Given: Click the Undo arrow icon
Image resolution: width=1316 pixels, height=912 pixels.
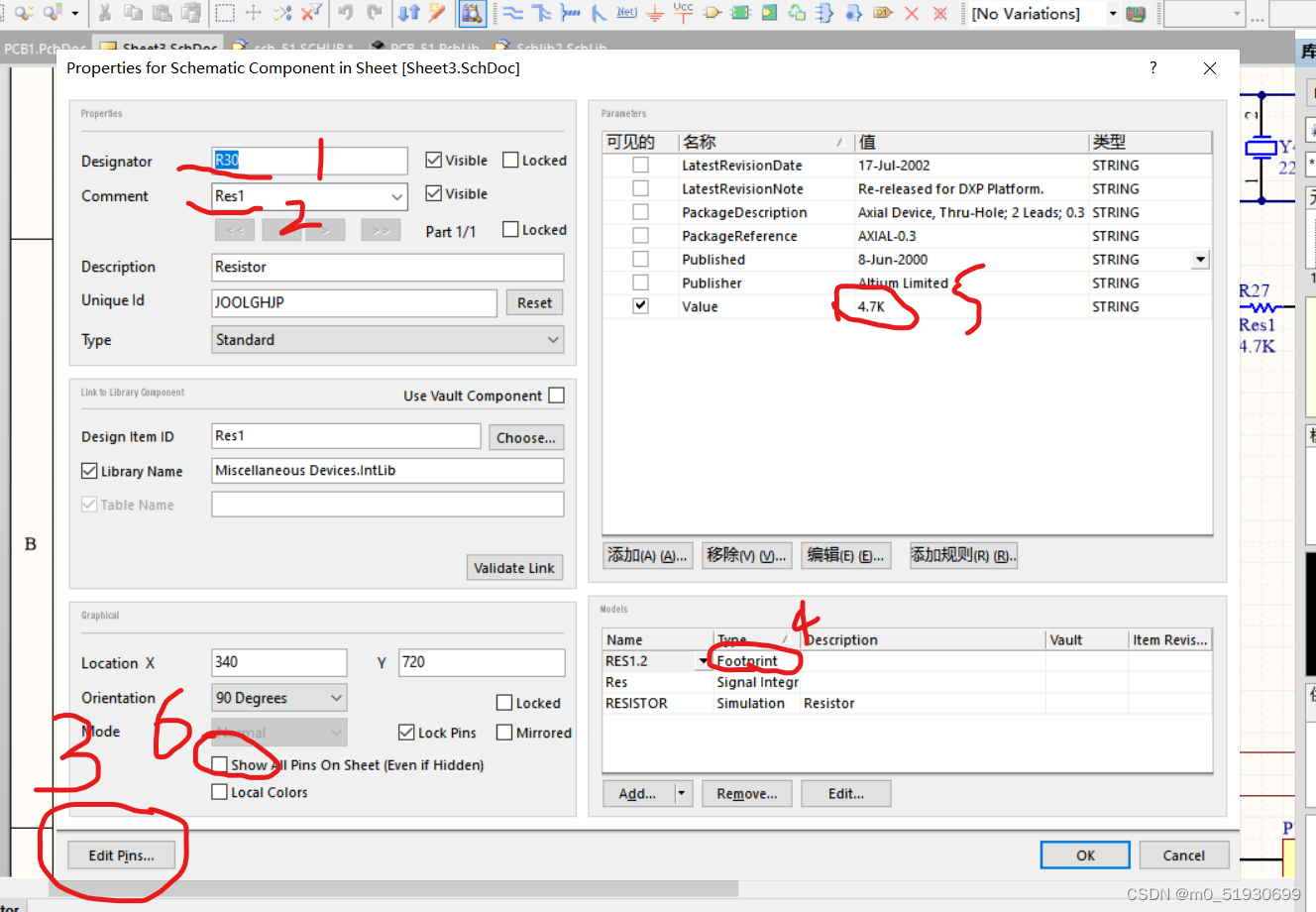Looking at the screenshot, I should coord(346,13).
